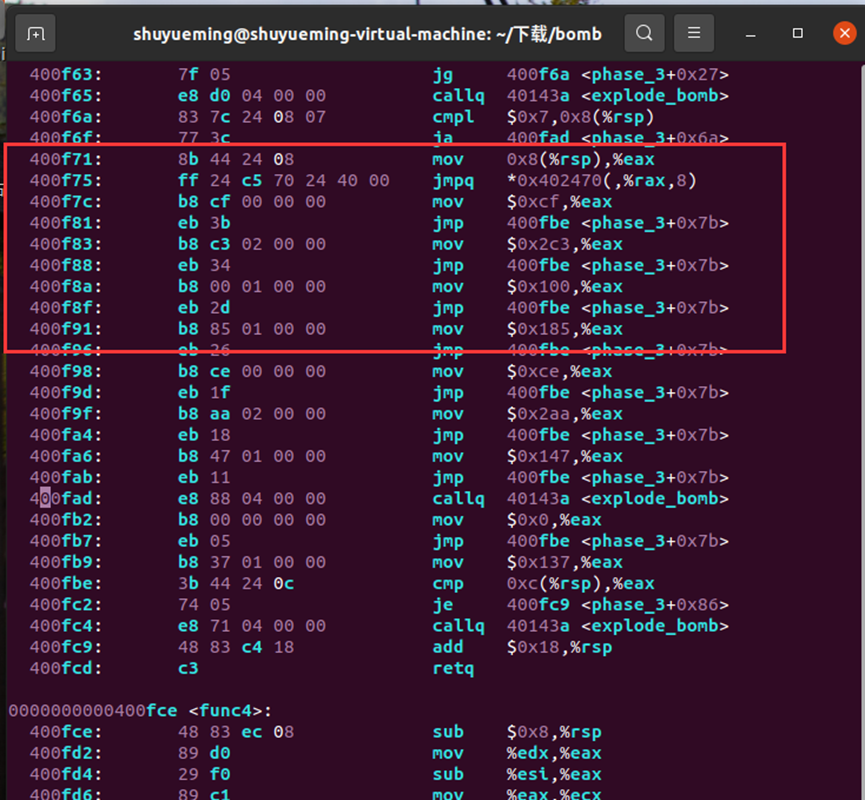Open a new terminal tab
This screenshot has height=800, width=865.
click(35, 33)
